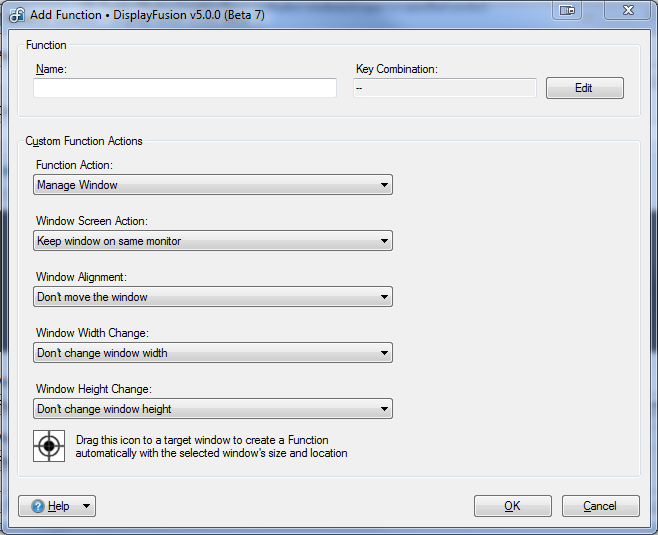Confirm with the OK button

pyautogui.click(x=512, y=506)
